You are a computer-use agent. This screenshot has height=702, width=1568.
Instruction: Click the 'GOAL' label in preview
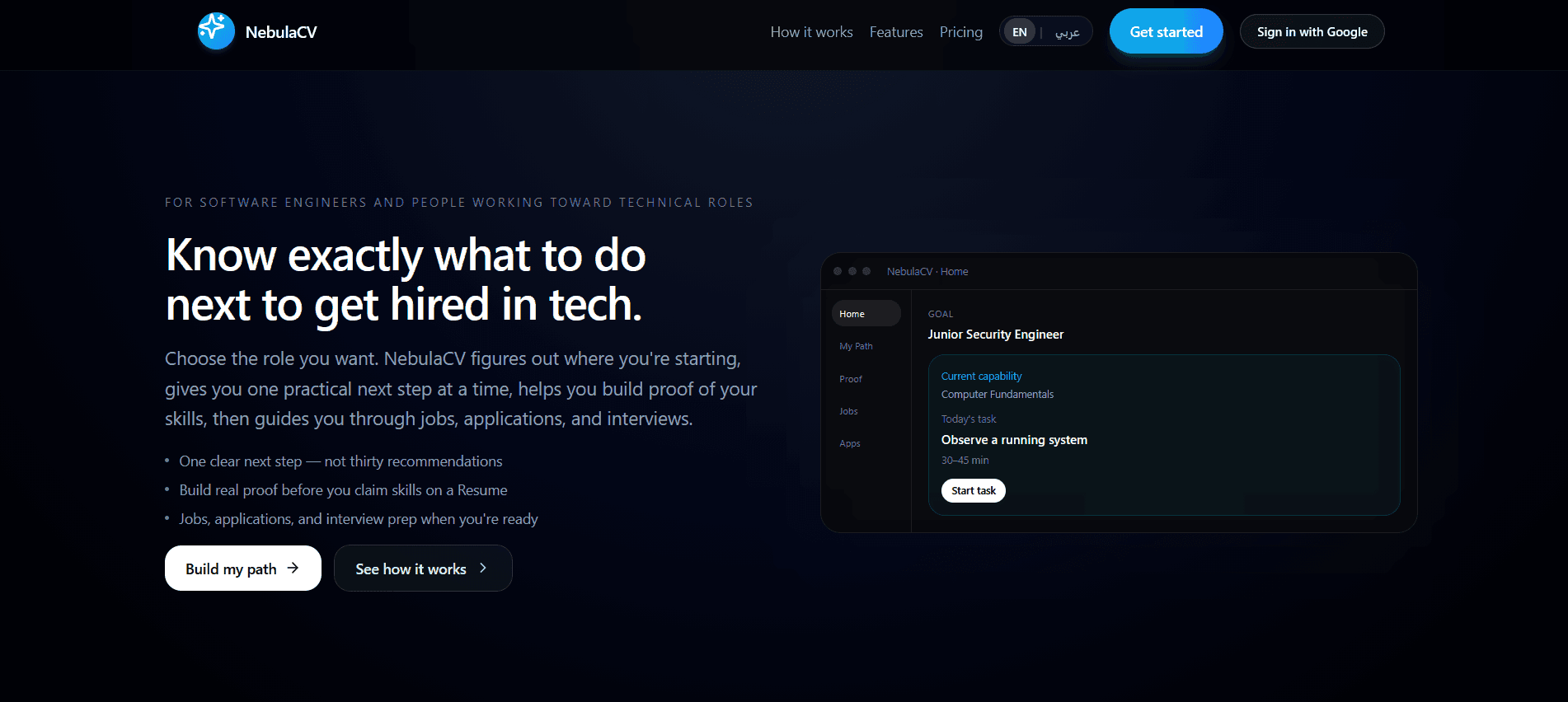tap(941, 314)
